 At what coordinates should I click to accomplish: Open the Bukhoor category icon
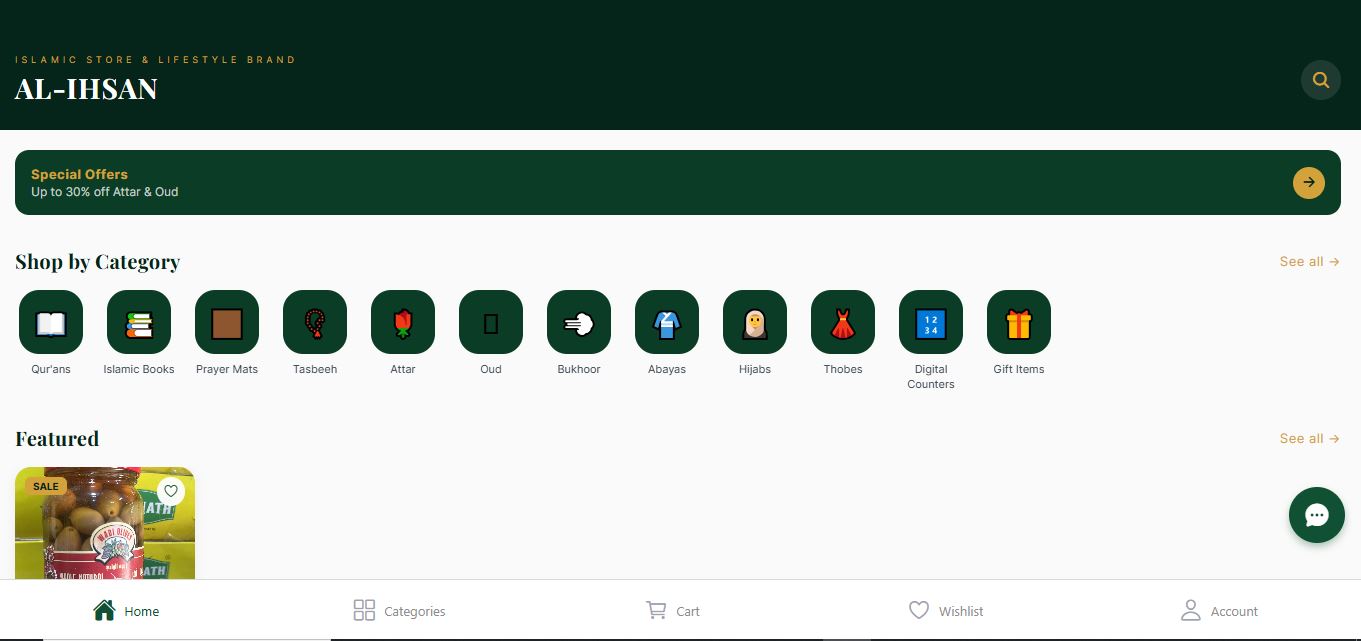tap(579, 322)
